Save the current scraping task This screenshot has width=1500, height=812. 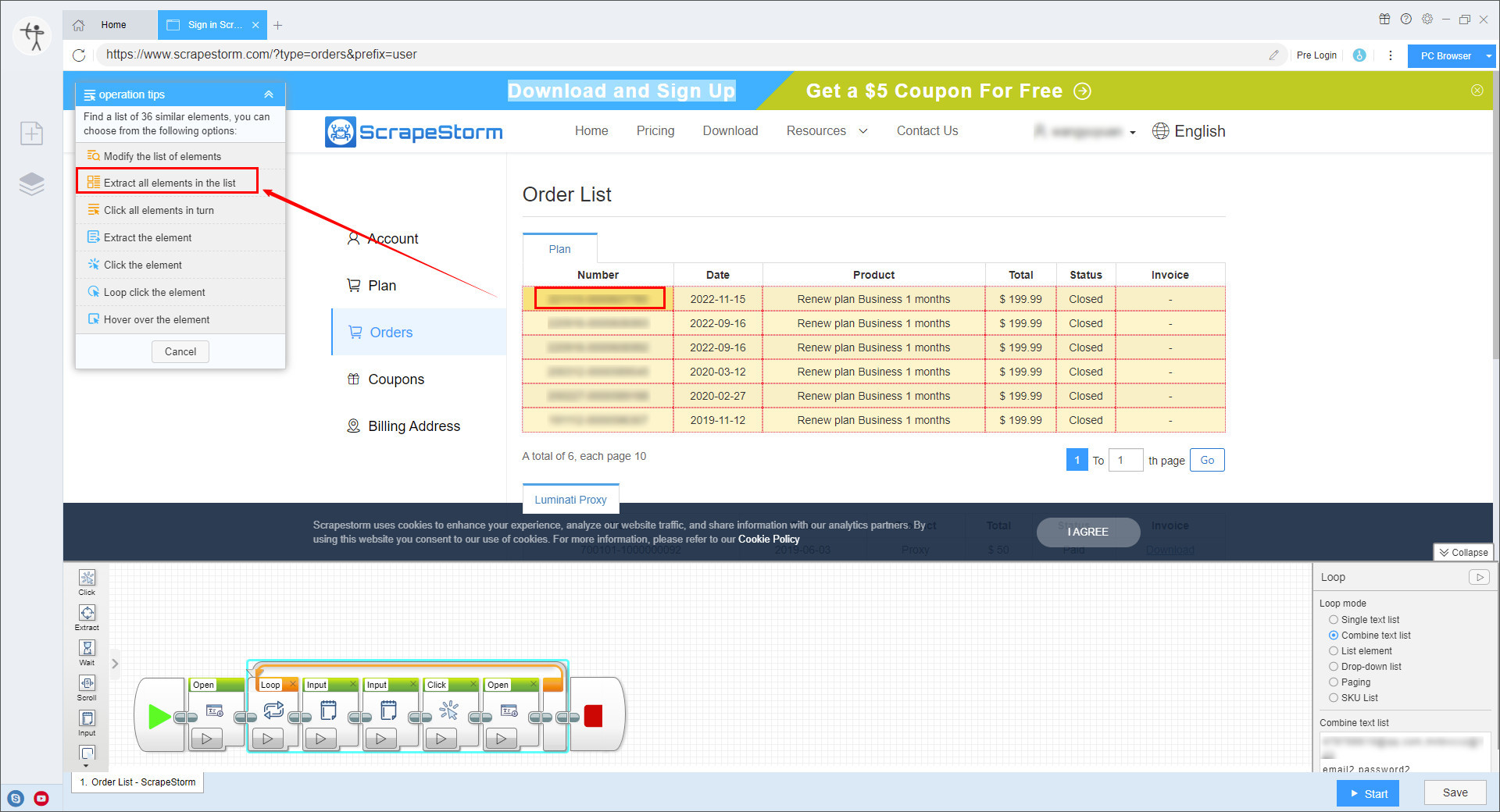(x=1454, y=792)
